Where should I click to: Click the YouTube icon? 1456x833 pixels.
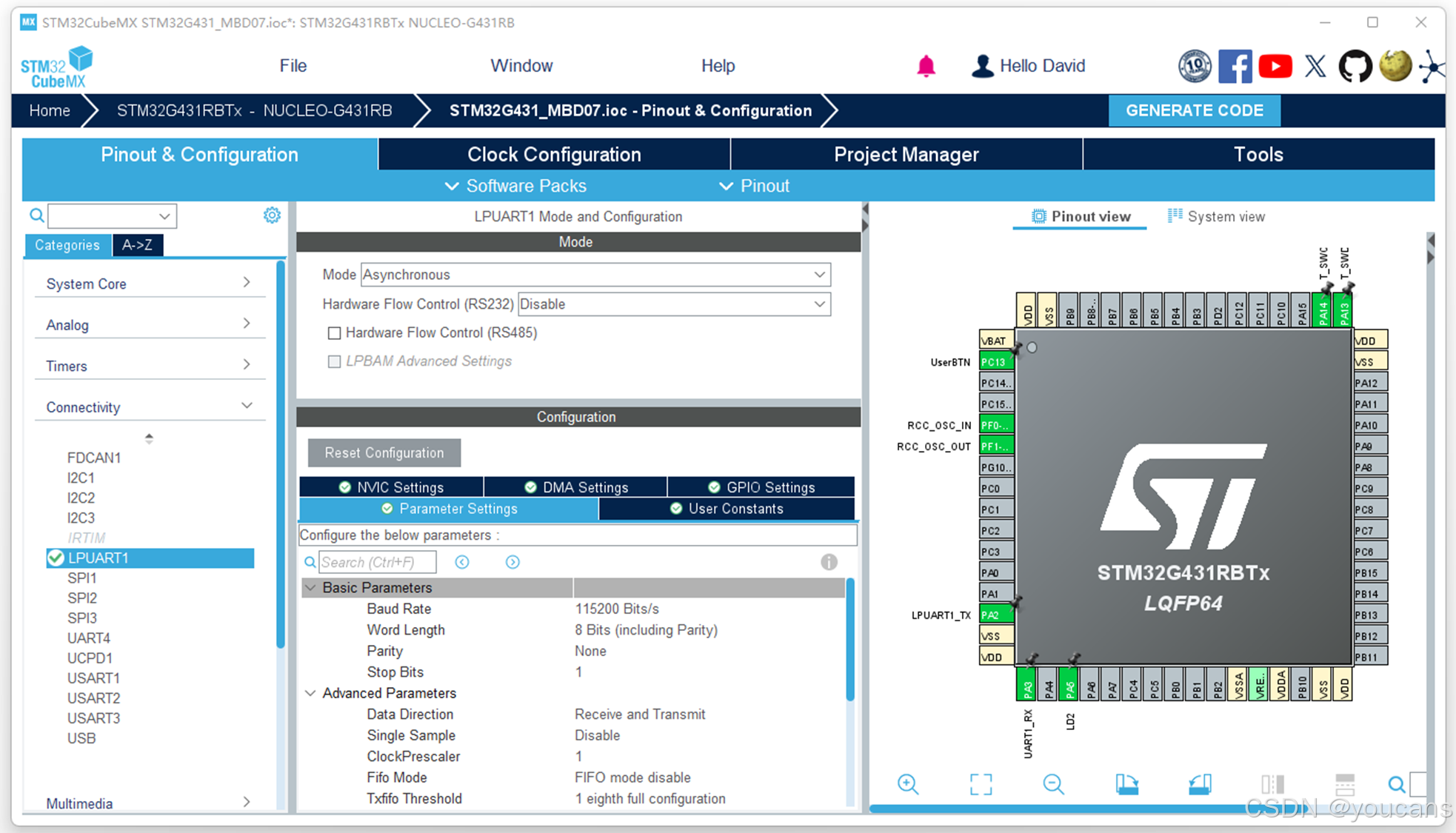[1275, 67]
